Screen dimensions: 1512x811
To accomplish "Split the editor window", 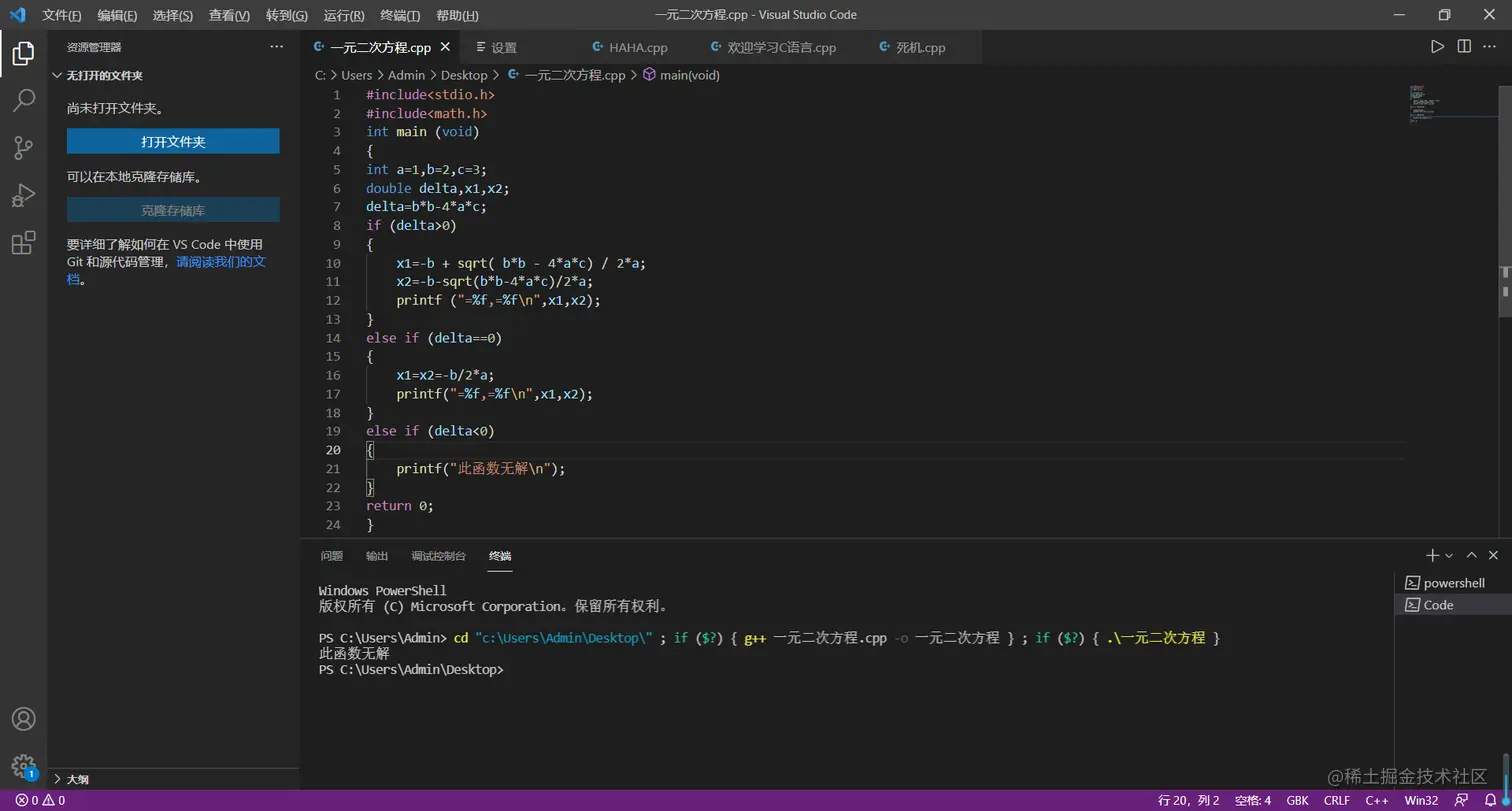I will click(x=1466, y=46).
